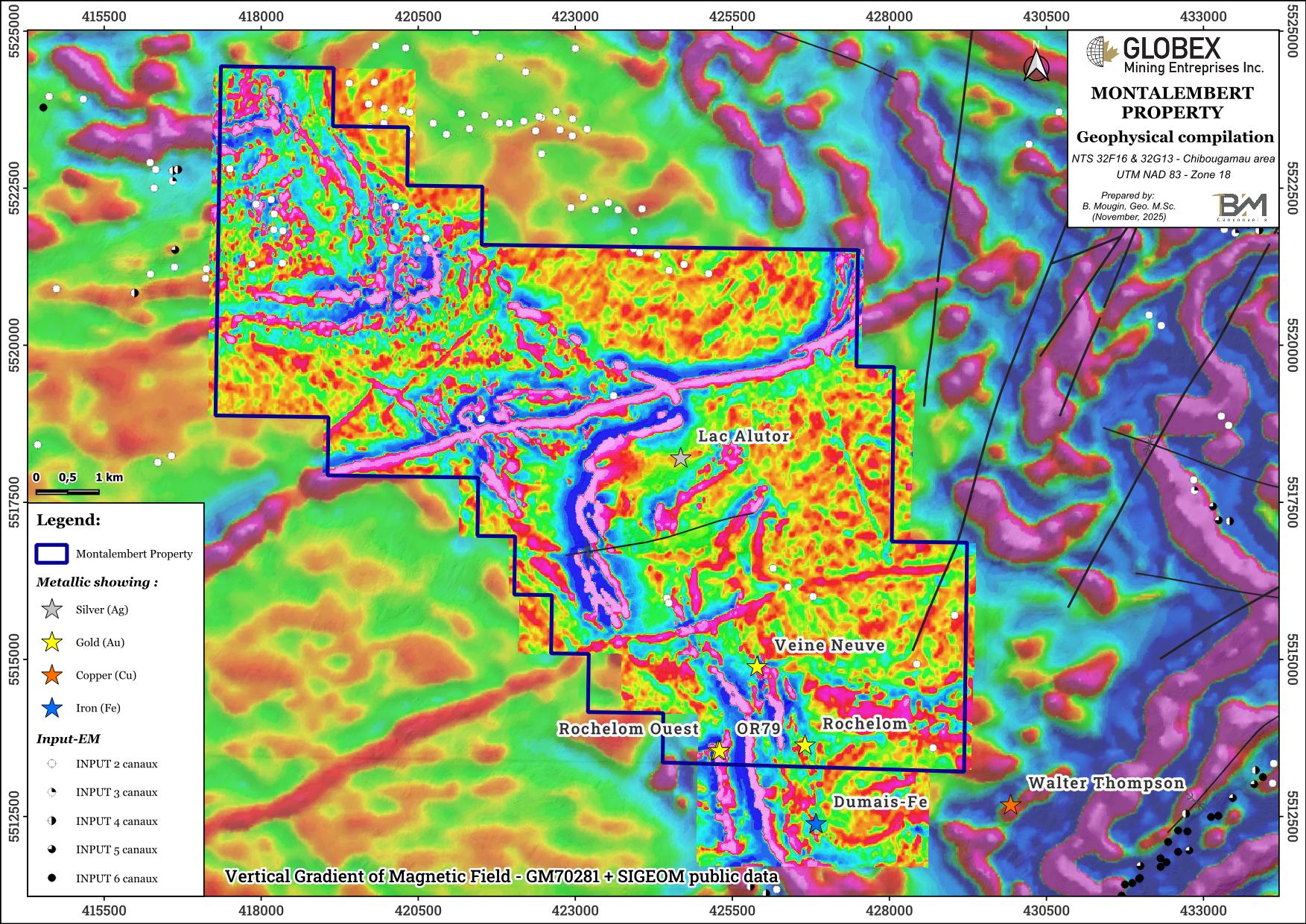1306x924 pixels.
Task: Click the orange copper star at Walter Thompson
Action: pyautogui.click(x=1009, y=806)
